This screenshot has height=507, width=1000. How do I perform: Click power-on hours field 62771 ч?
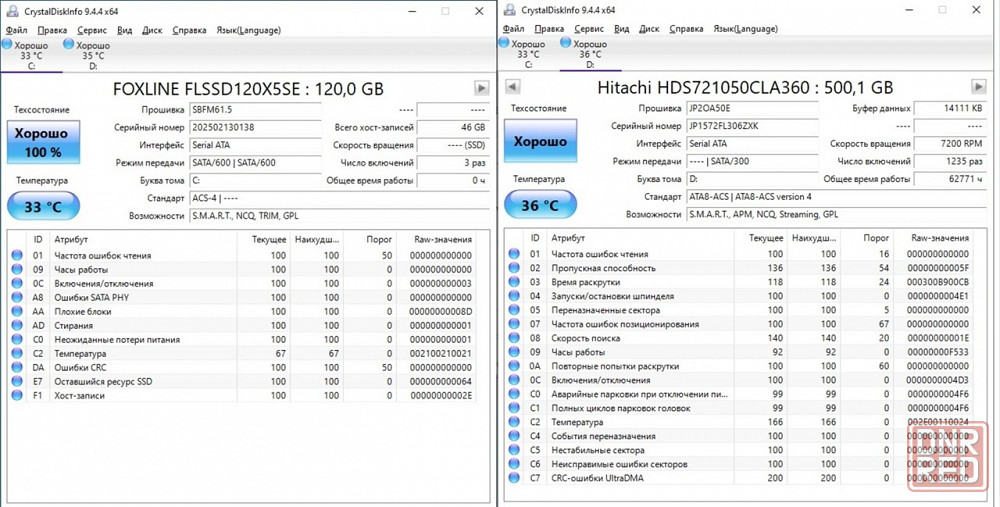tap(950, 180)
